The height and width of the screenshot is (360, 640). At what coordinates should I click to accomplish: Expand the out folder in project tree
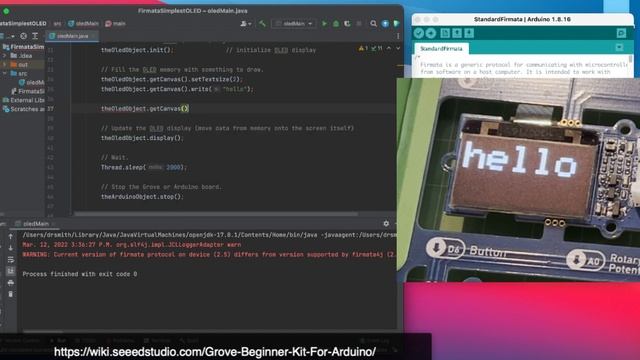pyautogui.click(x=5, y=64)
